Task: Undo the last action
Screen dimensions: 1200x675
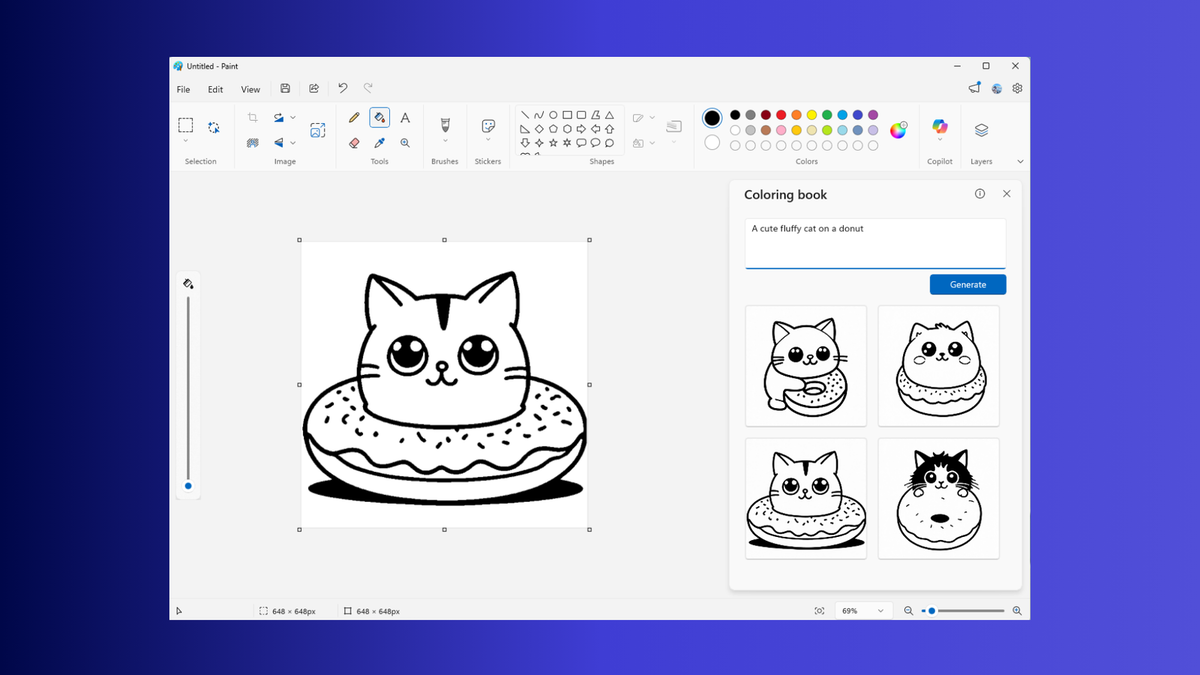Action: pos(342,88)
